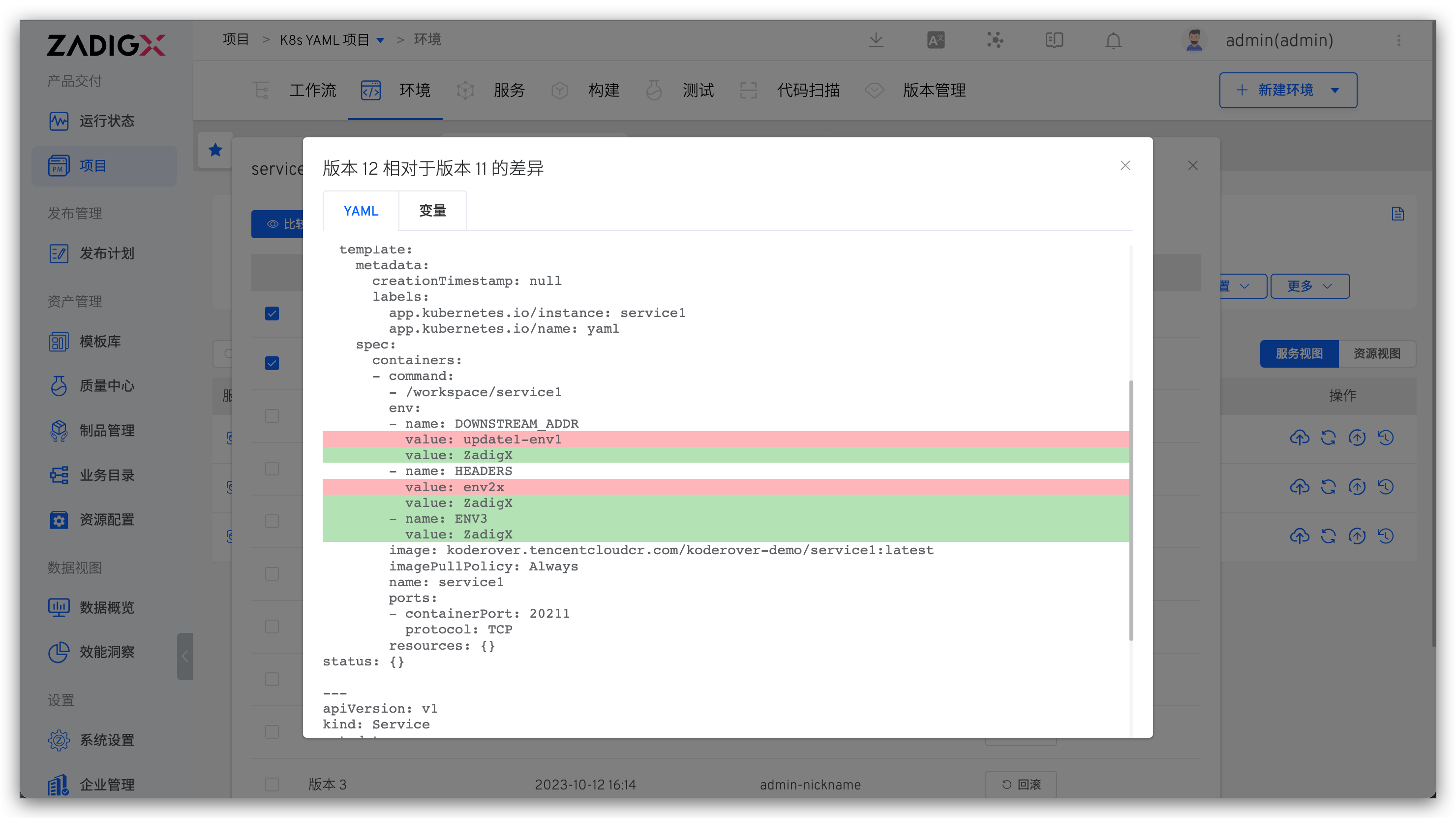Screen dimensions: 1456x818
Task: Check the 版本 3 row checkbox
Action: pyautogui.click(x=272, y=784)
